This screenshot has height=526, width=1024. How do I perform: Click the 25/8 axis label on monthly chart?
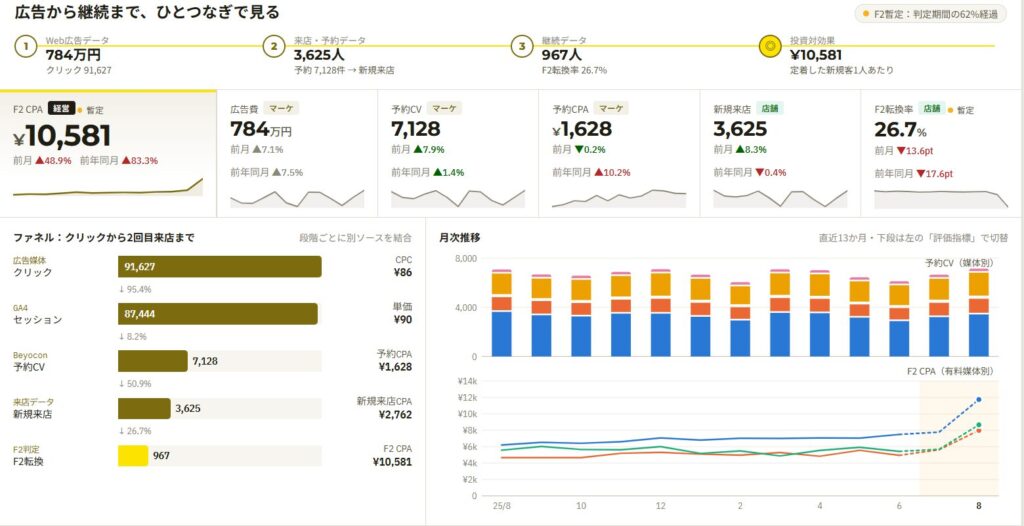tap(501, 506)
